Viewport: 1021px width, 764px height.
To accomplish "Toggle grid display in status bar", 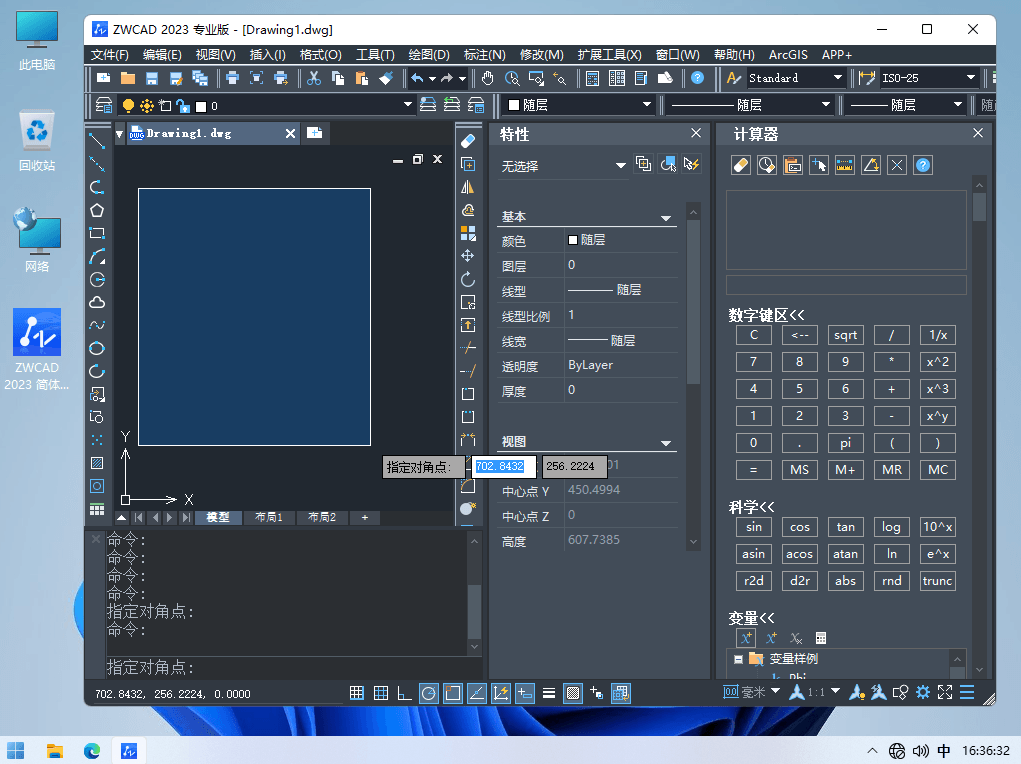I will point(381,693).
